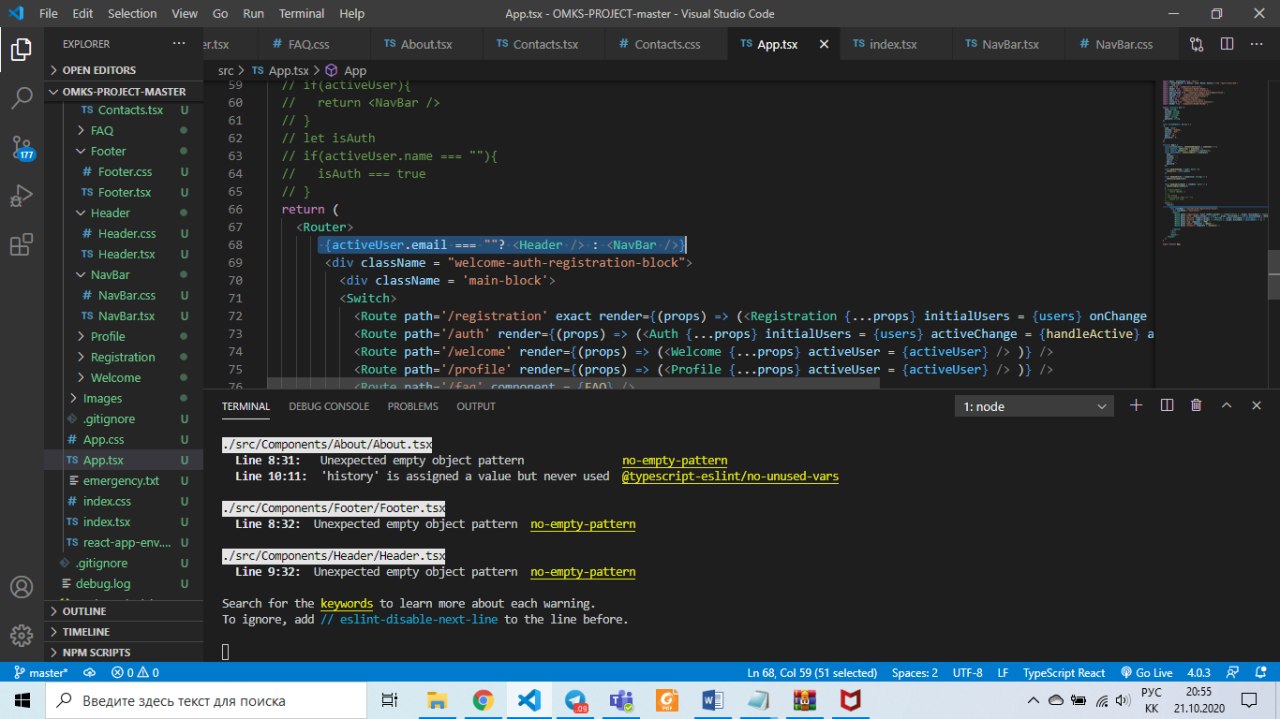
Task: Expand the OUTLINE section
Action: coord(84,611)
